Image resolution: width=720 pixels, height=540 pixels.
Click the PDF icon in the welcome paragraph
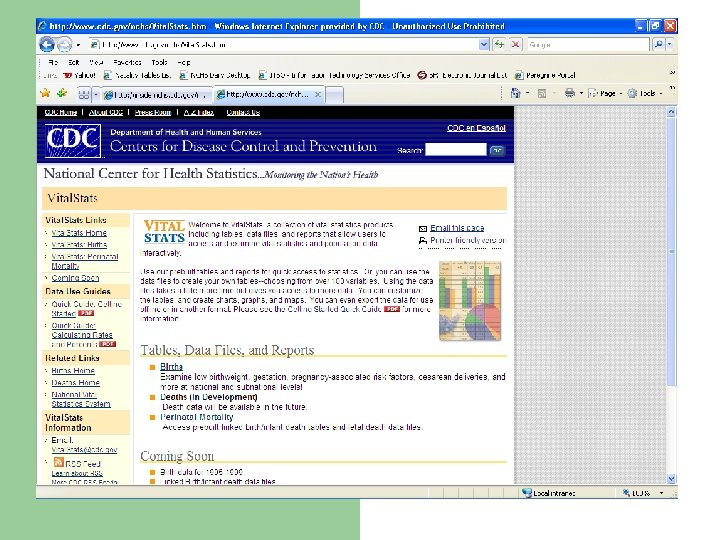[x=392, y=309]
